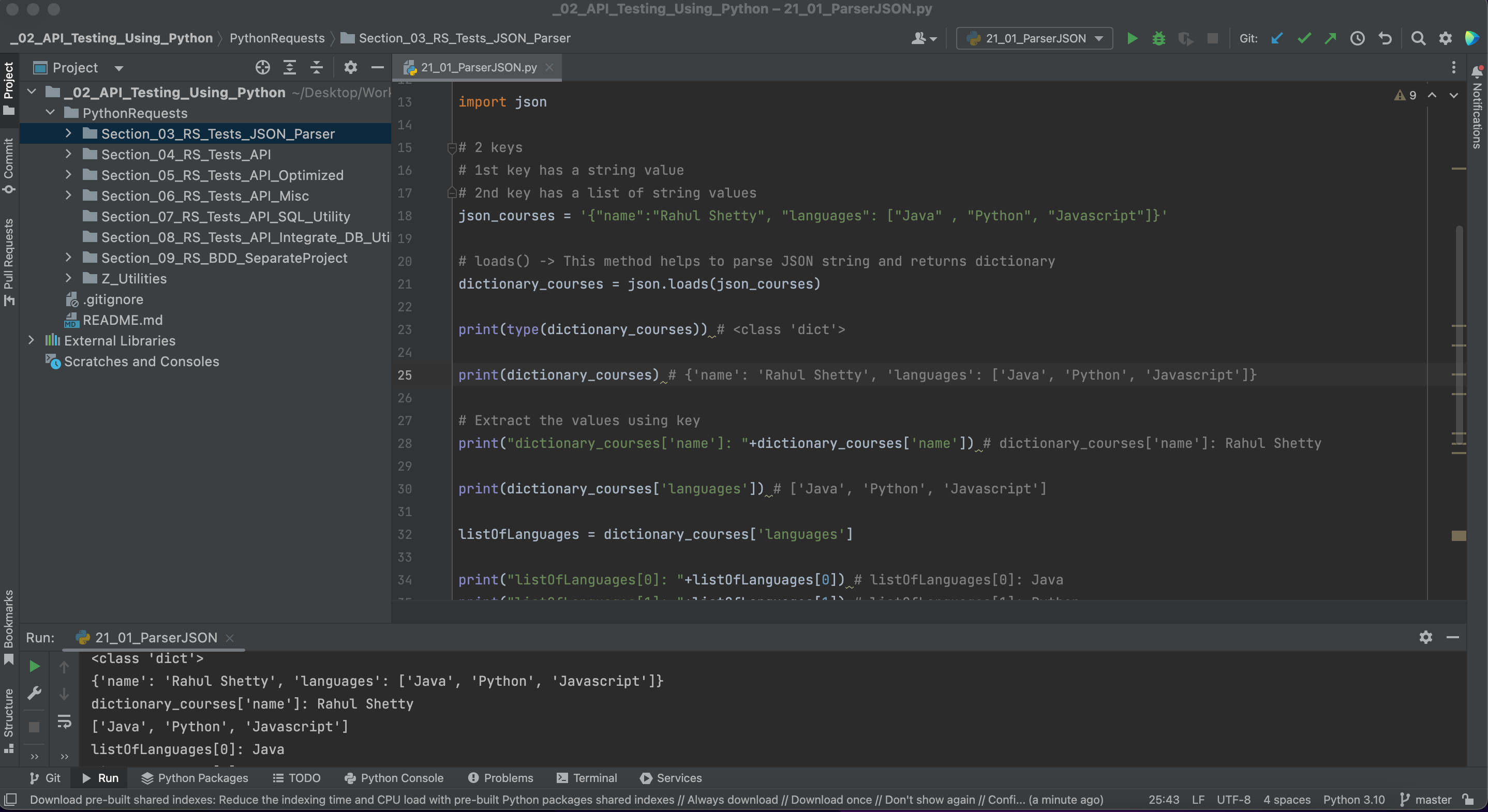Screen dimensions: 1488x812
Task: Open run configuration dropdown 21_01_ParserJSON
Action: coord(1035,39)
